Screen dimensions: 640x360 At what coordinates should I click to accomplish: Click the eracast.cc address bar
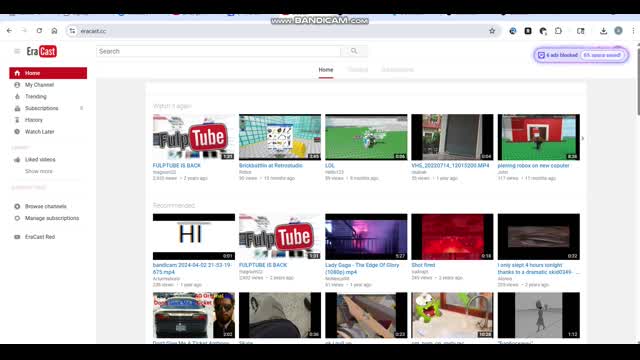pyautogui.click(x=282, y=31)
